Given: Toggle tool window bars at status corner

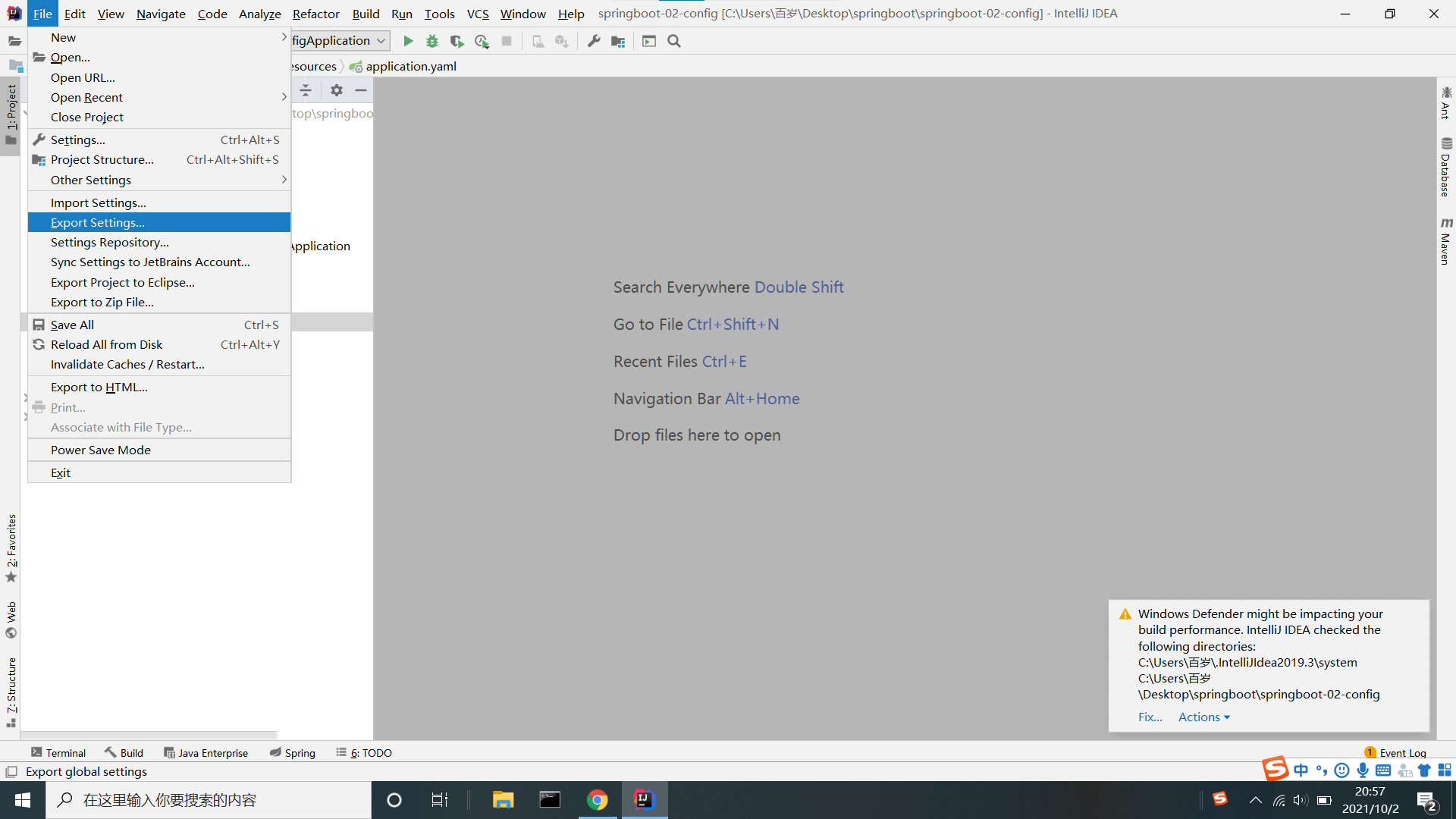Looking at the screenshot, I should [11, 772].
